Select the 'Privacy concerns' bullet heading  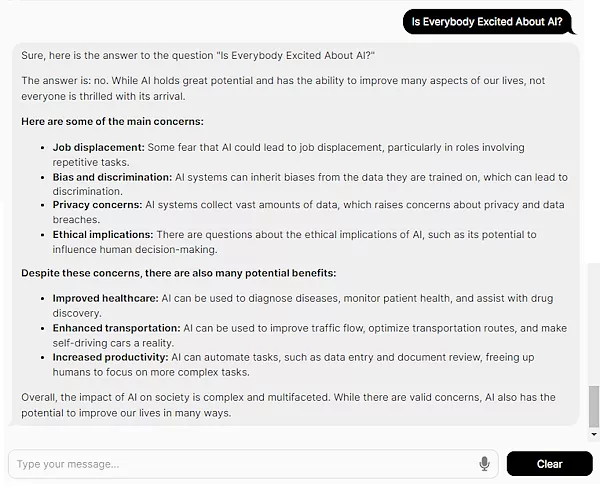(97, 205)
